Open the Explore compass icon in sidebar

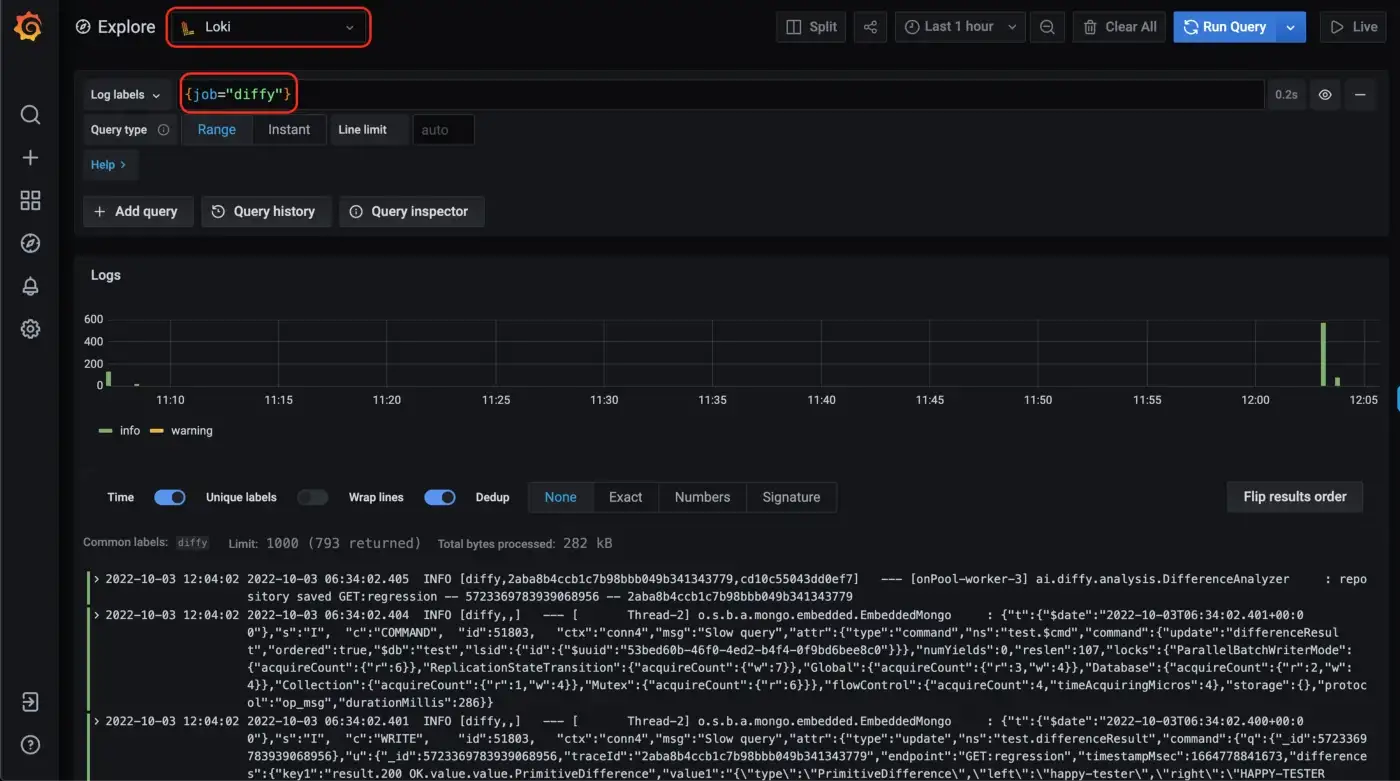point(30,244)
